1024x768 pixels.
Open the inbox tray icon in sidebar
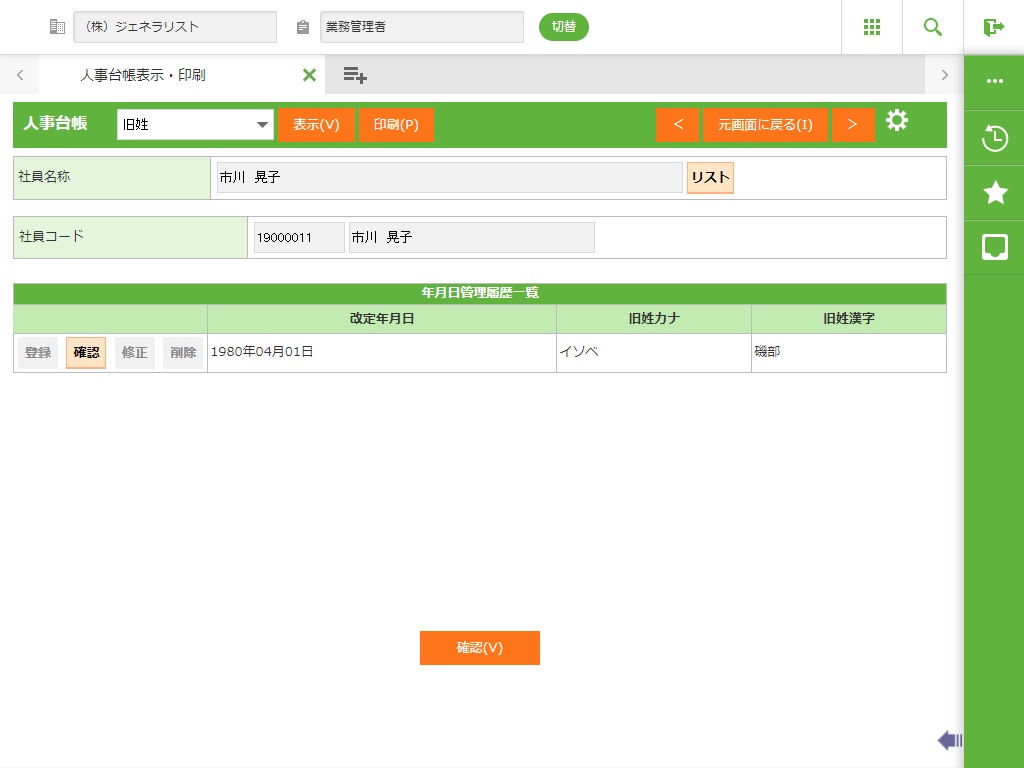(995, 248)
